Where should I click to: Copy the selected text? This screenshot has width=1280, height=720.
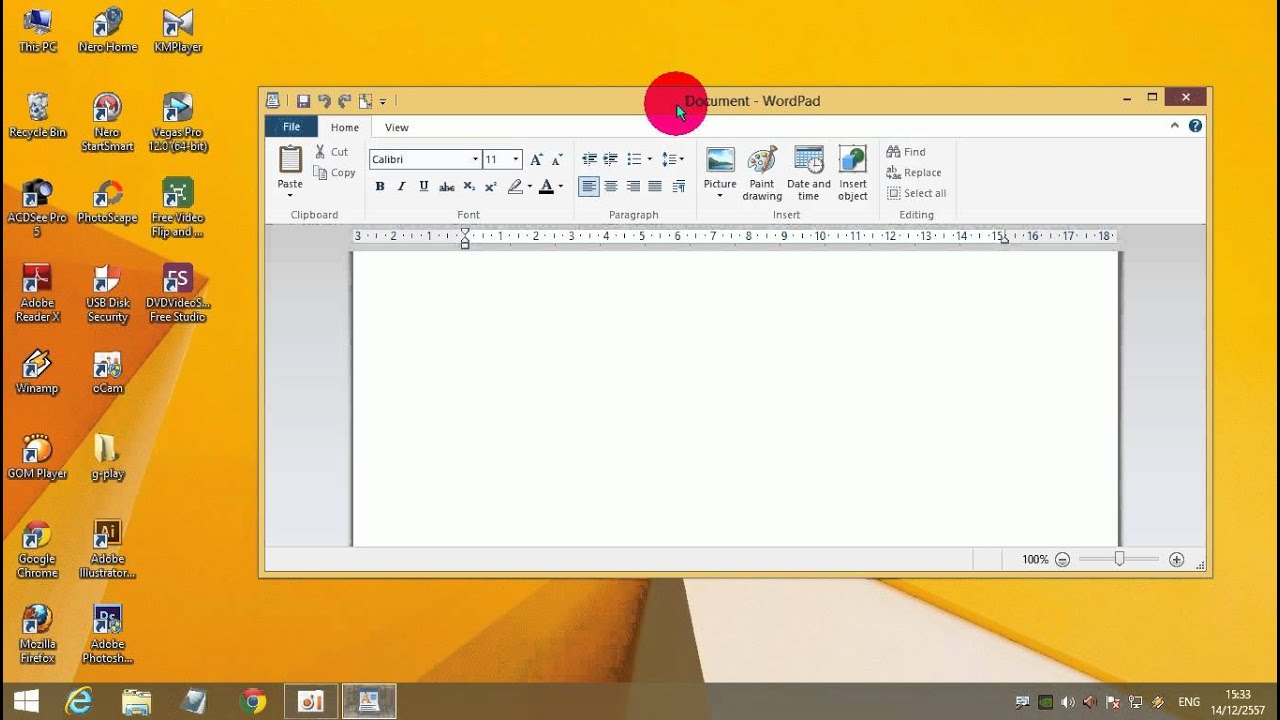point(335,173)
